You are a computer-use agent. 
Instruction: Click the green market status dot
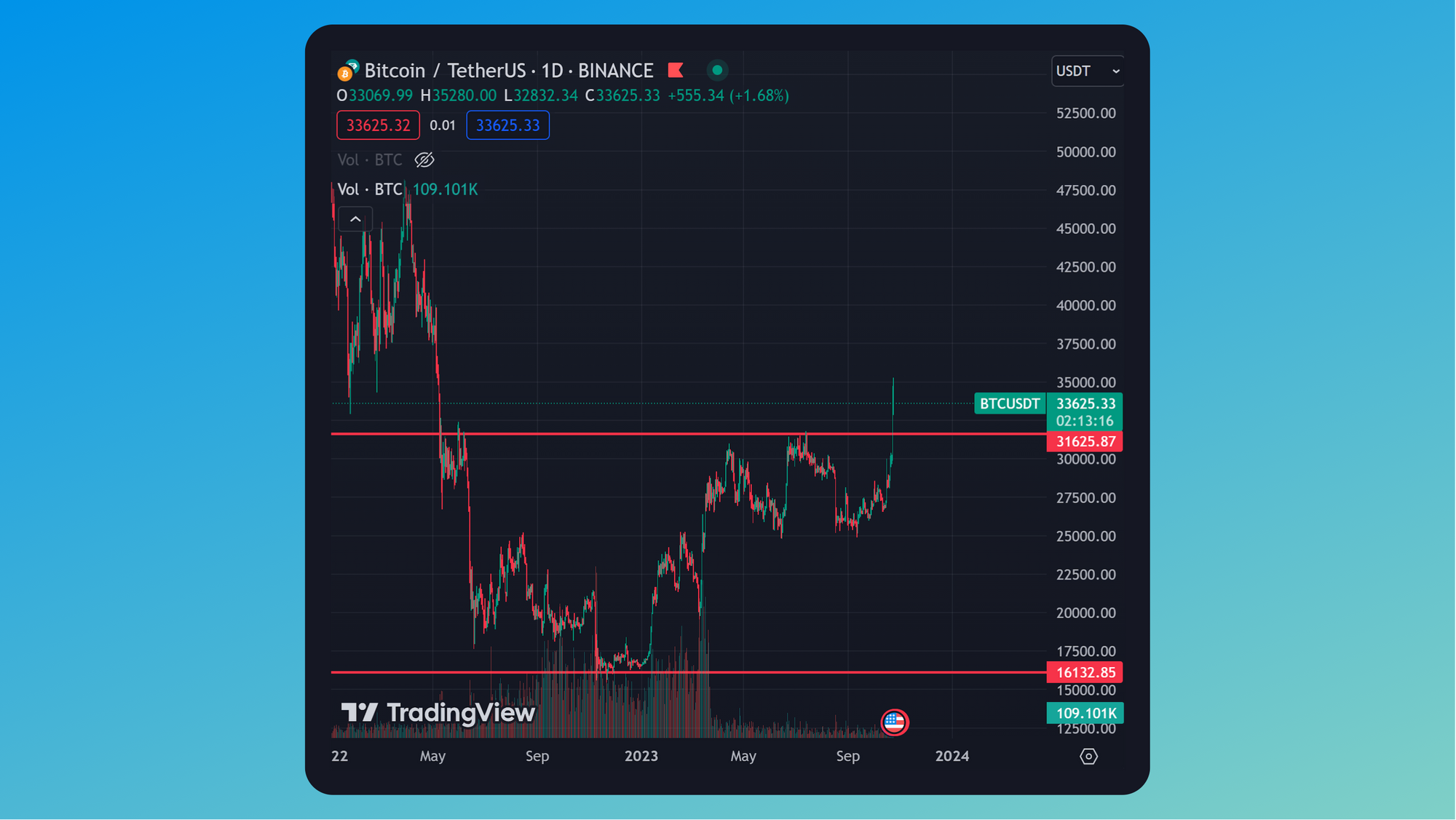click(717, 71)
